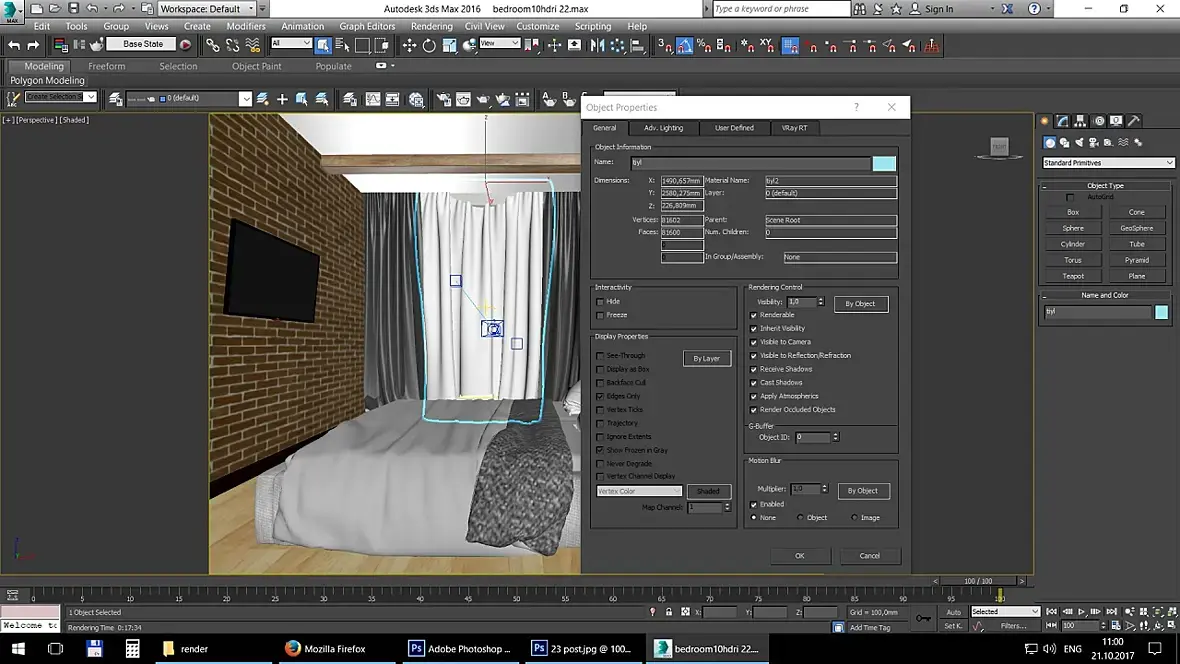Activate the Angle Snap toggle
This screenshot has height=664, width=1180.
(684, 45)
